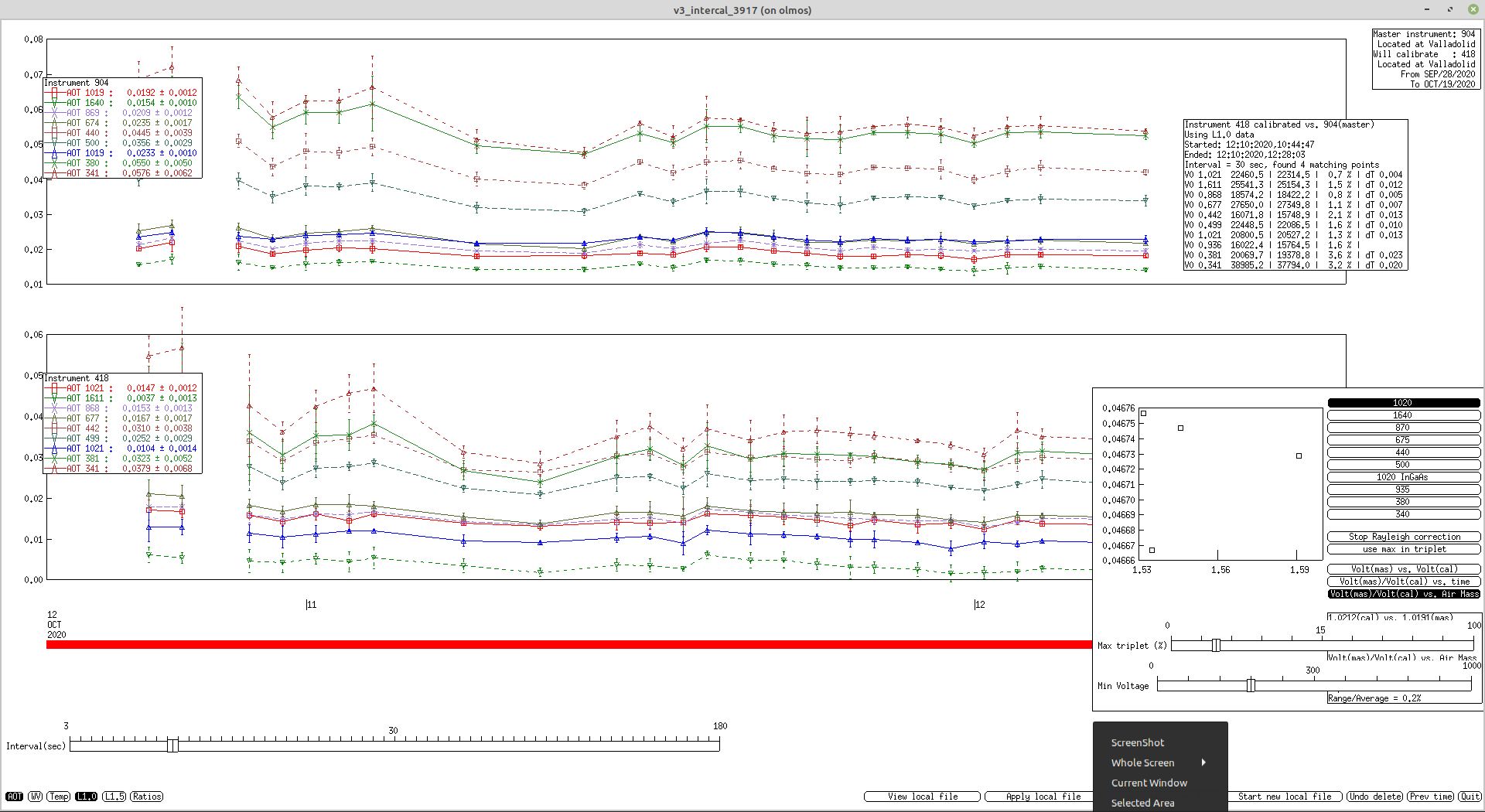The image size is (1485, 812).
Task: Click AOT 440 legend entry, Instrument 904
Action: point(122,133)
